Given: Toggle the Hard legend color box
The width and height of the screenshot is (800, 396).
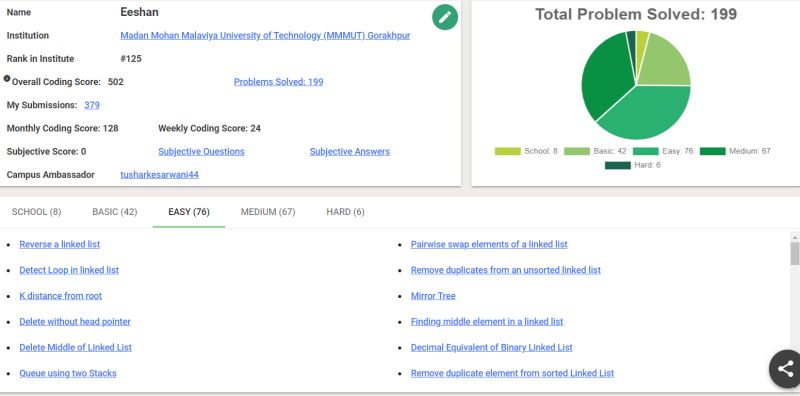Looking at the screenshot, I should (618, 165).
